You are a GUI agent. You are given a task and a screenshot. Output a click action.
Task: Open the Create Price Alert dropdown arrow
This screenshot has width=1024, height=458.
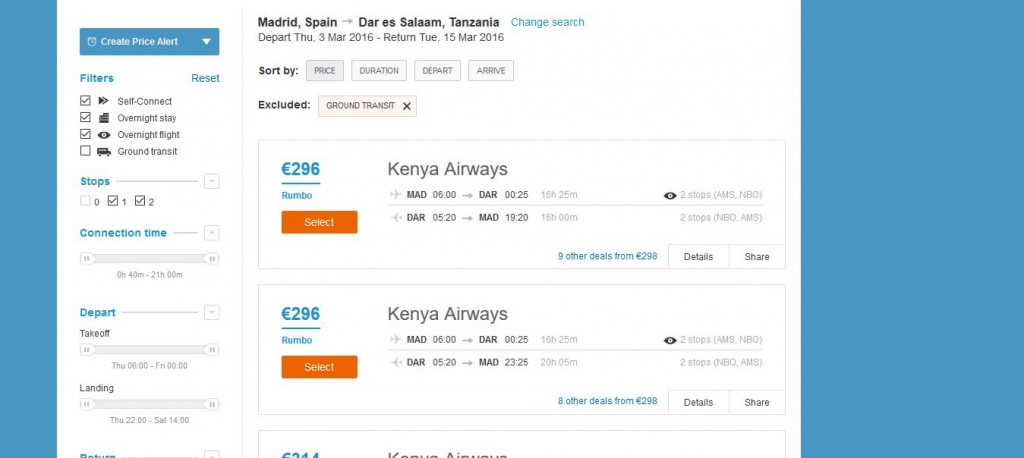coord(206,42)
